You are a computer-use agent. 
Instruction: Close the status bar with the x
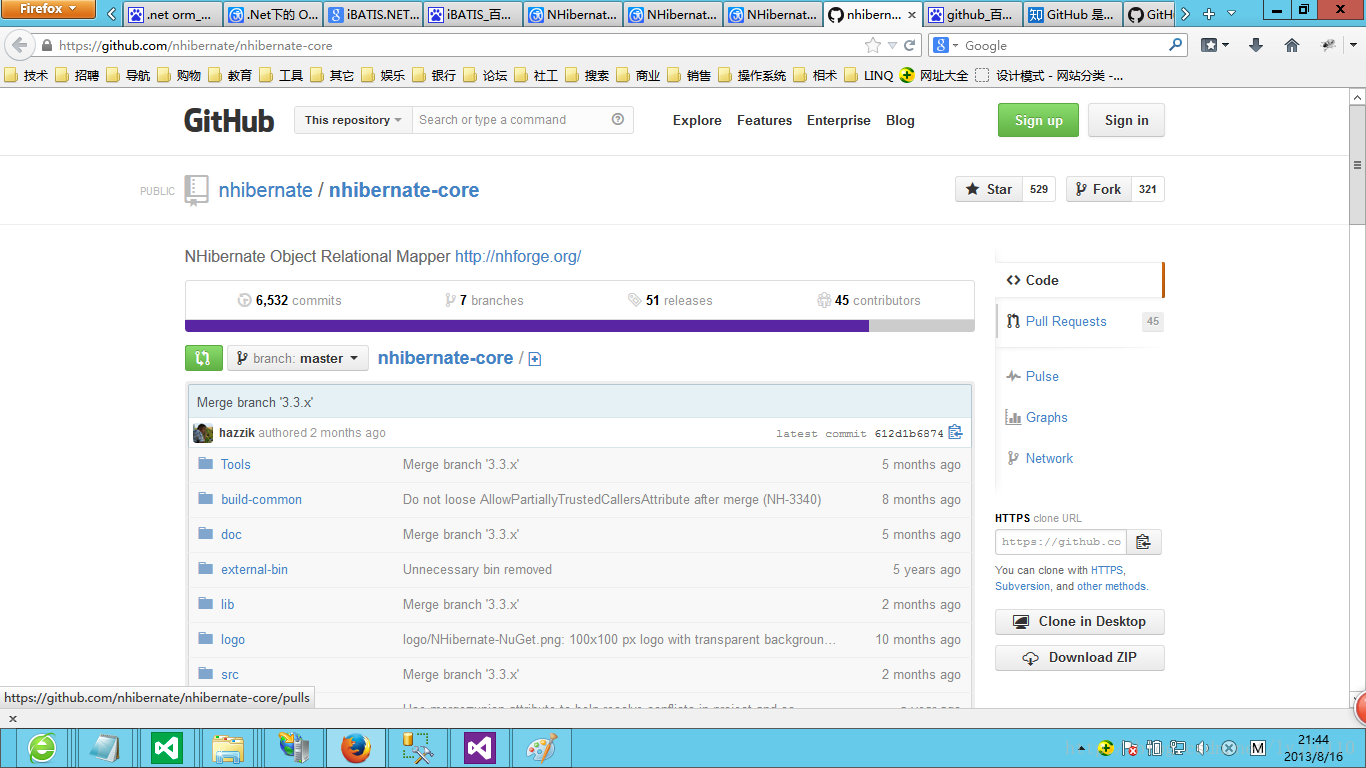pos(13,719)
